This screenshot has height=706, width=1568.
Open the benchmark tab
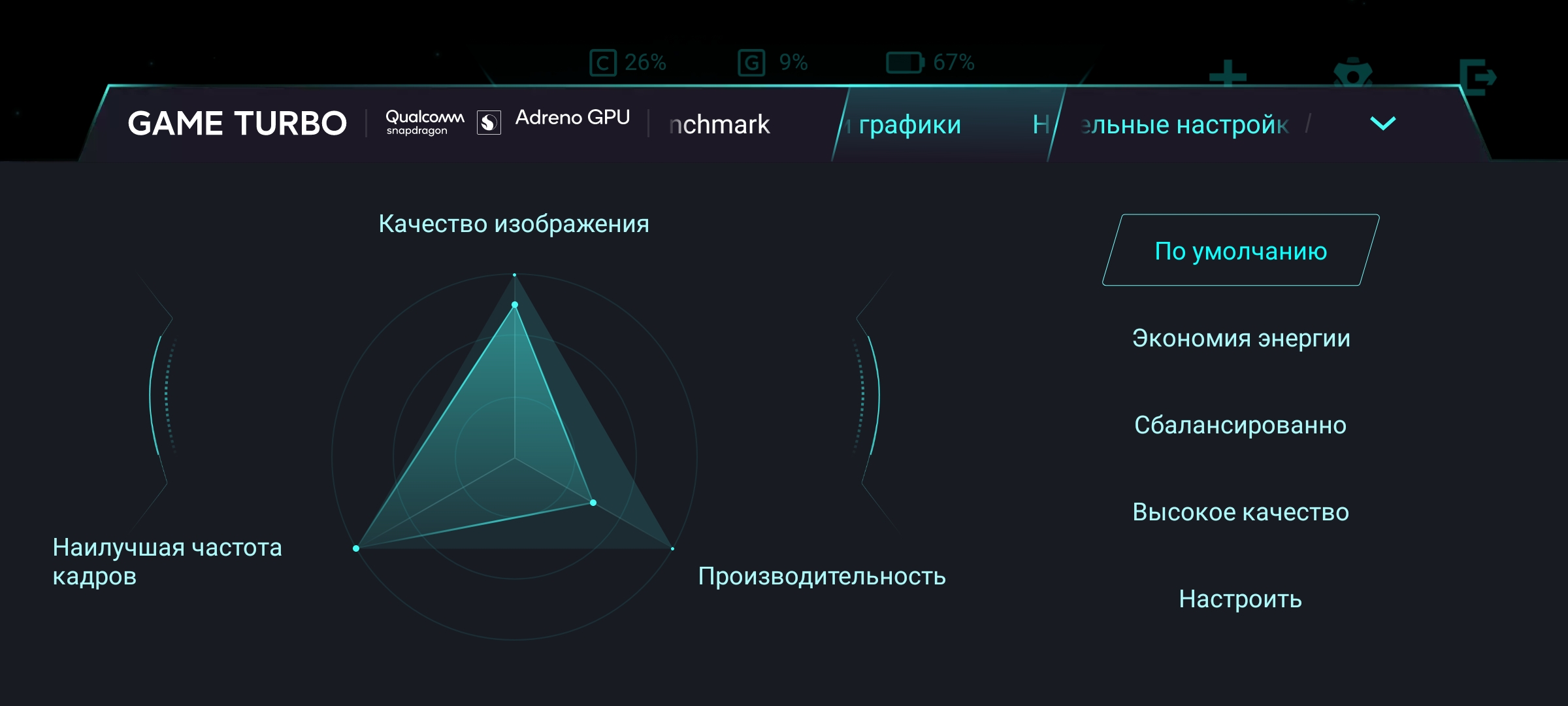(720, 124)
